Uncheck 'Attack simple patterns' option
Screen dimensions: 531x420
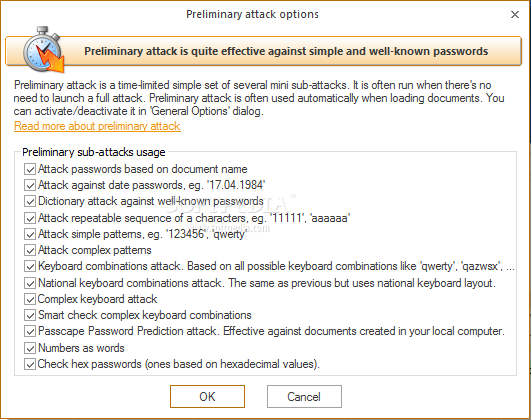tap(30, 234)
